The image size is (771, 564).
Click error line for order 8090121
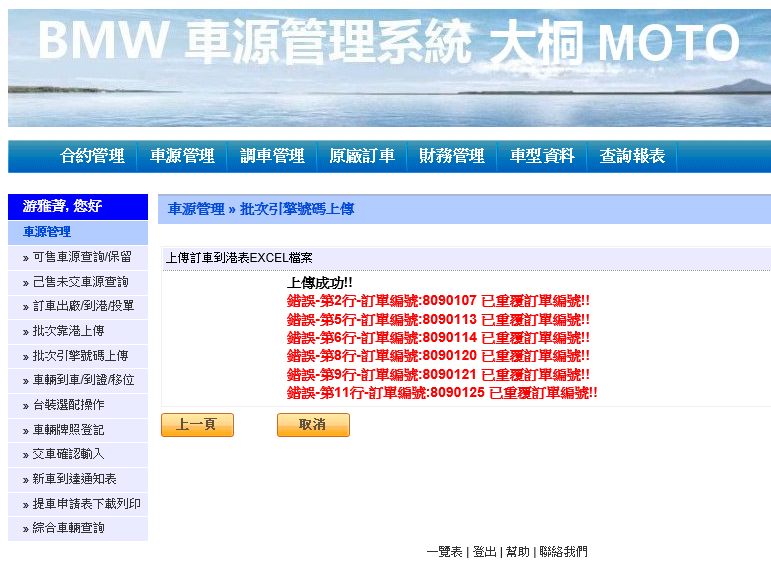tap(438, 375)
